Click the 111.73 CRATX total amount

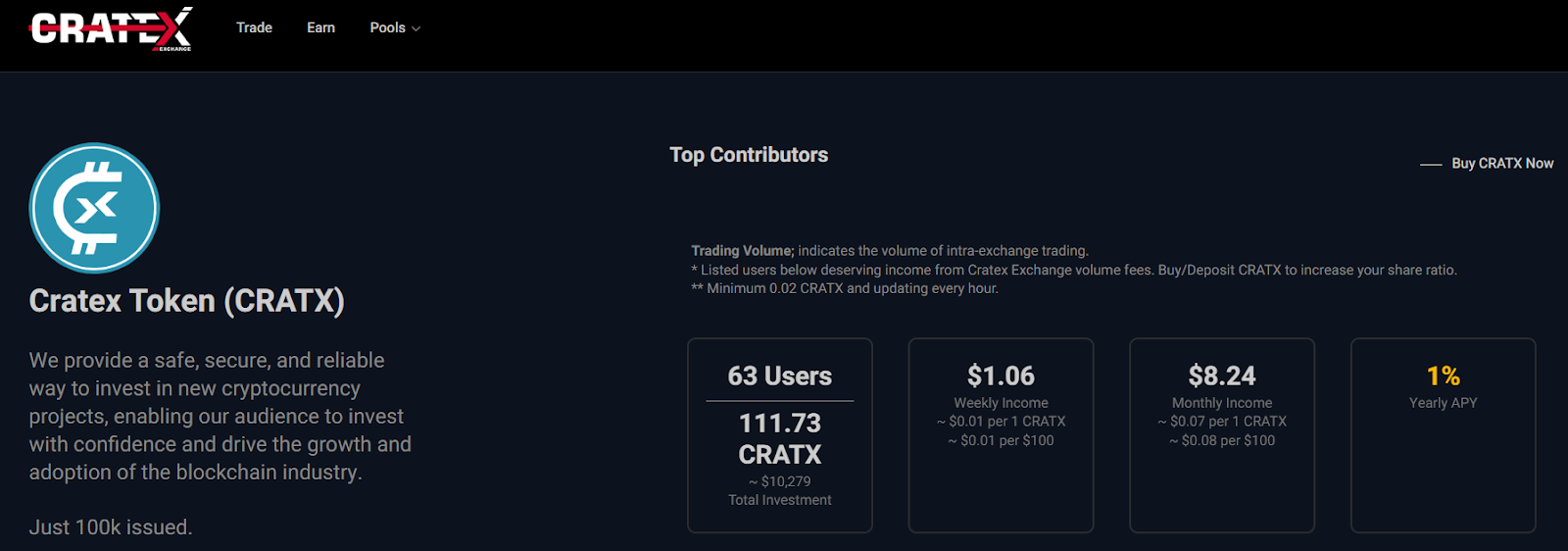tap(780, 438)
